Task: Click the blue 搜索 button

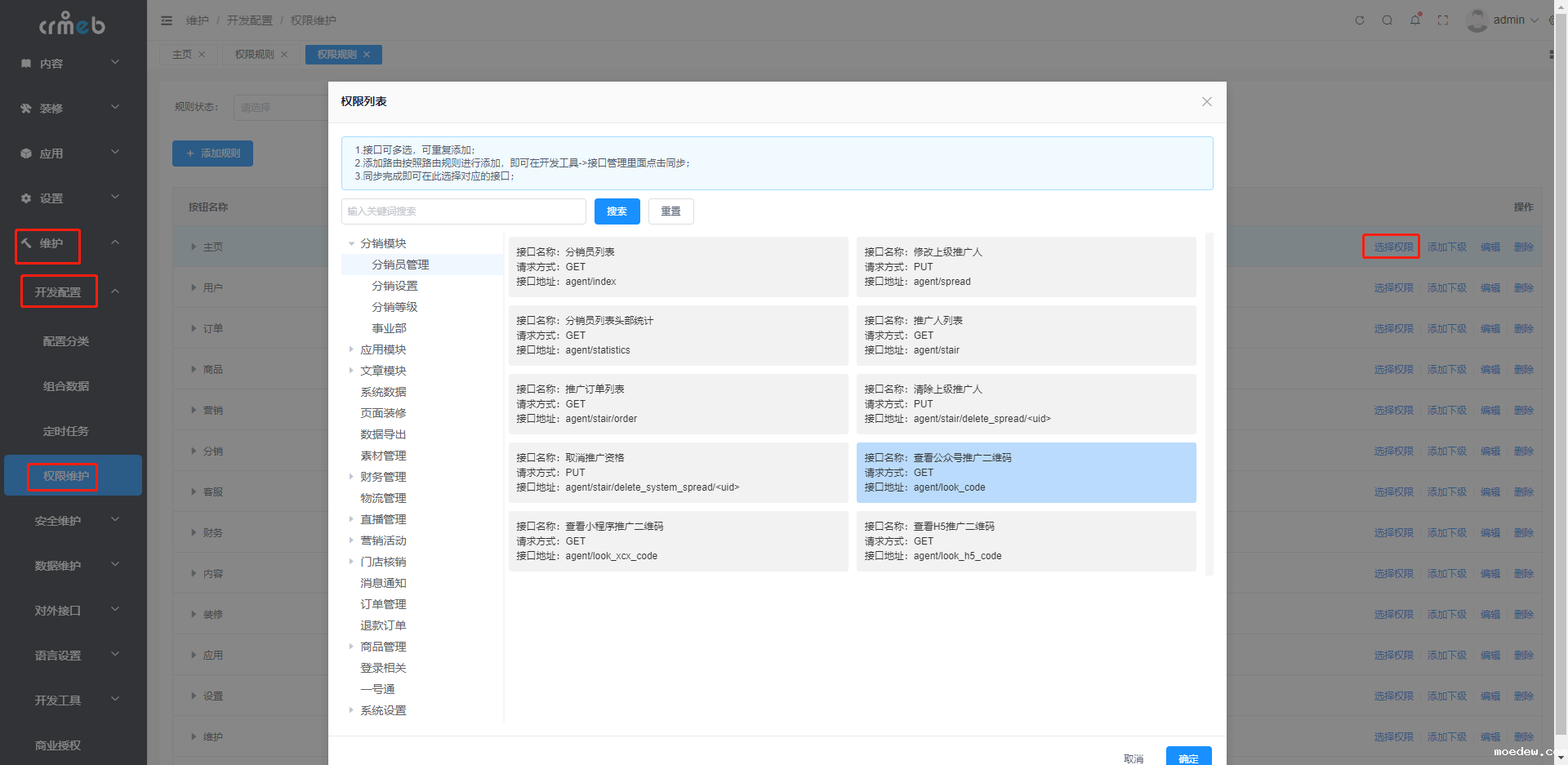Action: [617, 211]
